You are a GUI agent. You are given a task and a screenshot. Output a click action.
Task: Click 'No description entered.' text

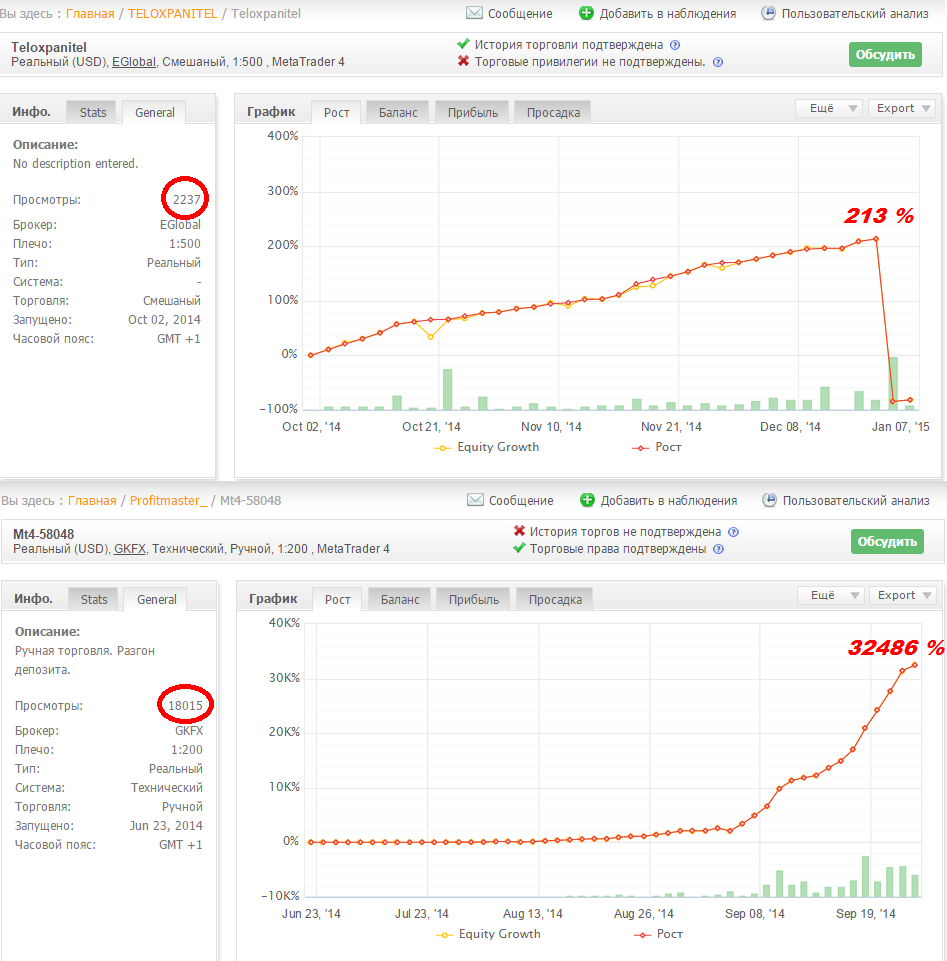(75, 164)
